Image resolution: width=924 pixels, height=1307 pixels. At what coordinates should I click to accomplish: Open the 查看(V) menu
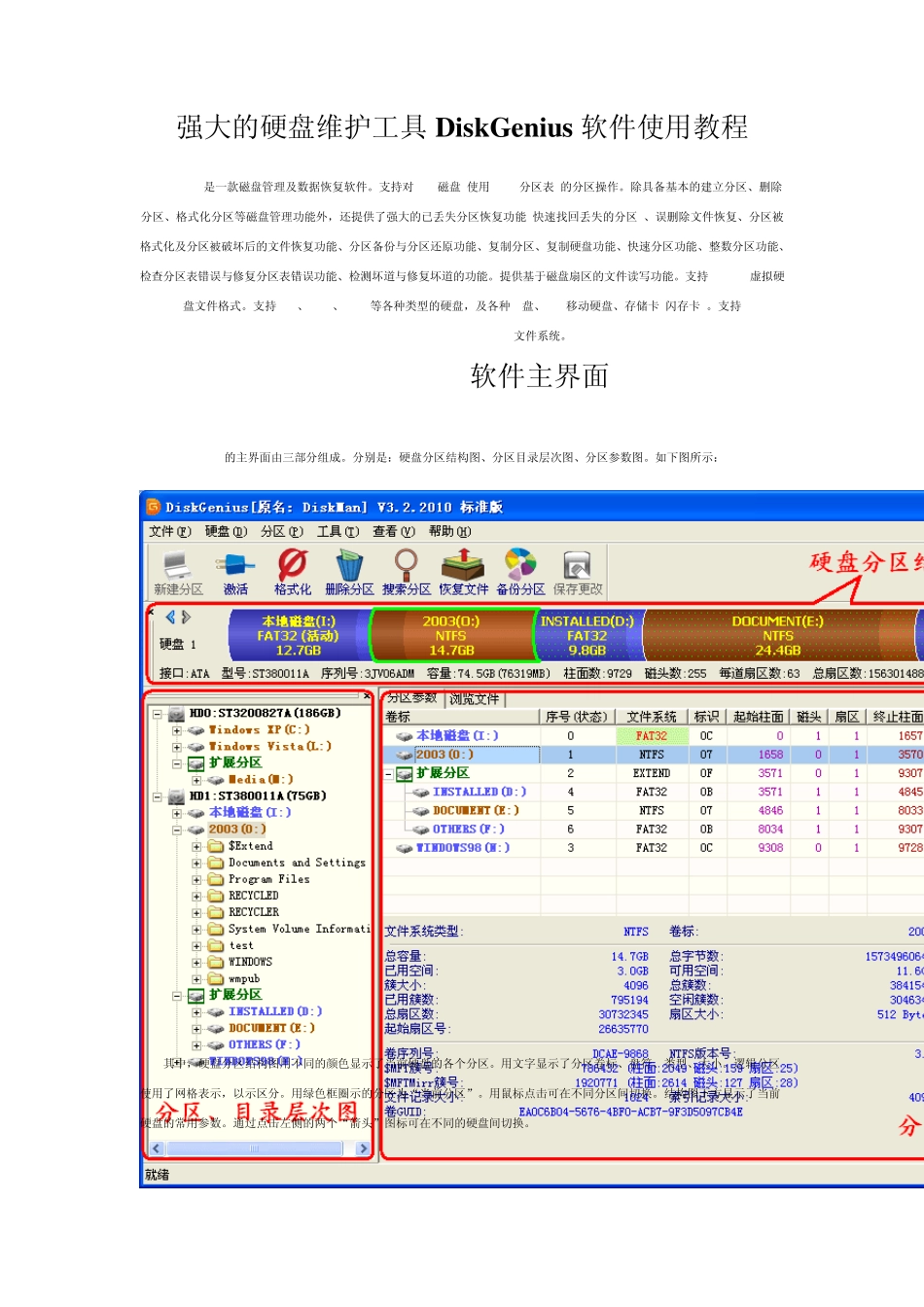click(394, 531)
